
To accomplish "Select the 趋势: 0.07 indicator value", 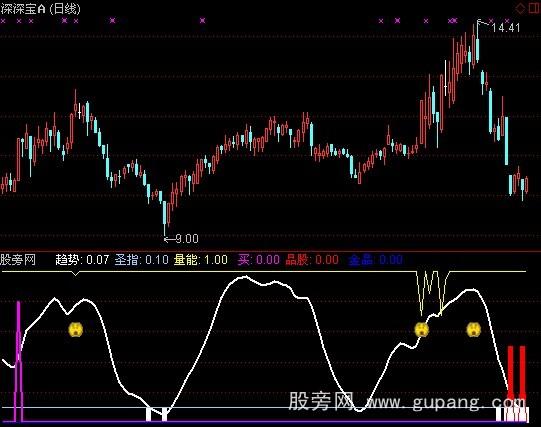I will (82, 260).
